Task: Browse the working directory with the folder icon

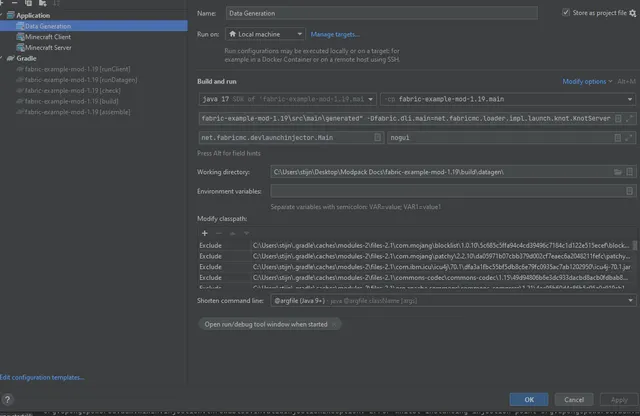Action: point(618,172)
